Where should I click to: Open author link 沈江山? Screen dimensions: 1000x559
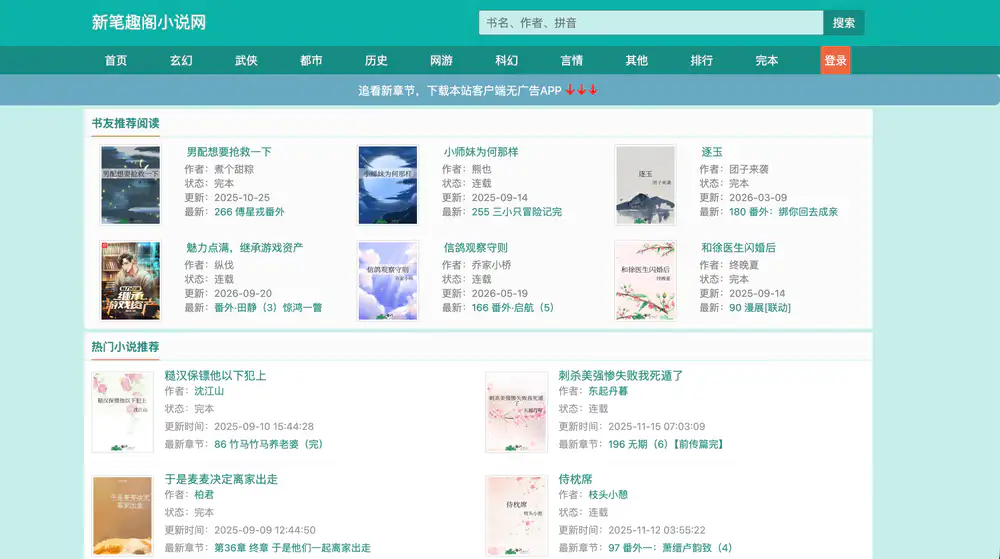click(x=209, y=391)
